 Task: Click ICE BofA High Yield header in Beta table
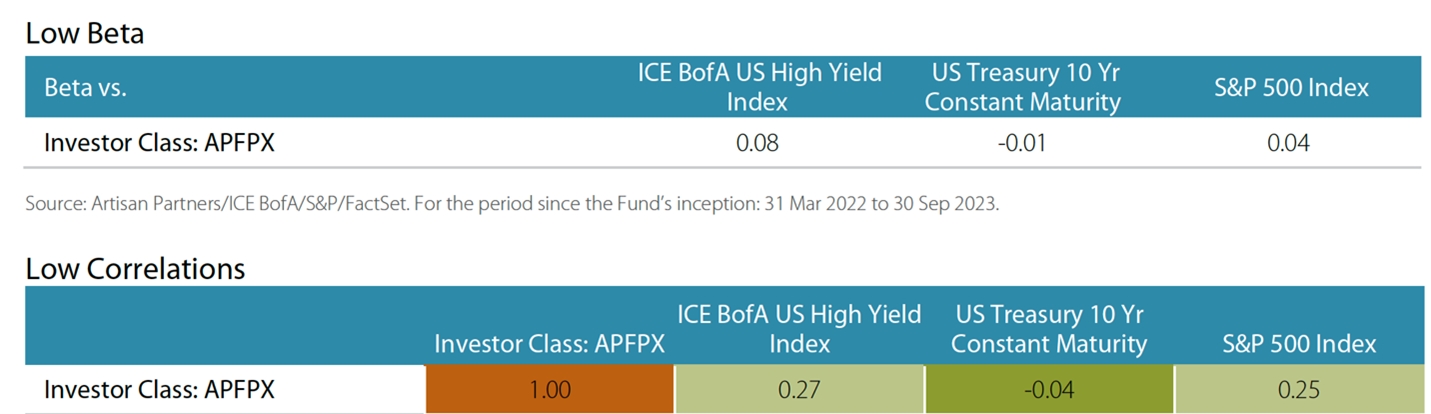coord(758,87)
